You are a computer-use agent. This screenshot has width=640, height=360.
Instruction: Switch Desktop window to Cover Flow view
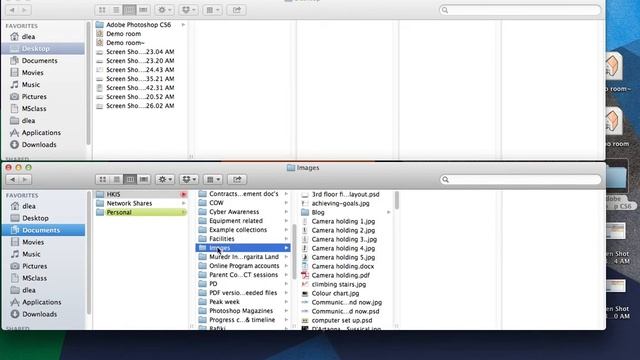coord(143,10)
